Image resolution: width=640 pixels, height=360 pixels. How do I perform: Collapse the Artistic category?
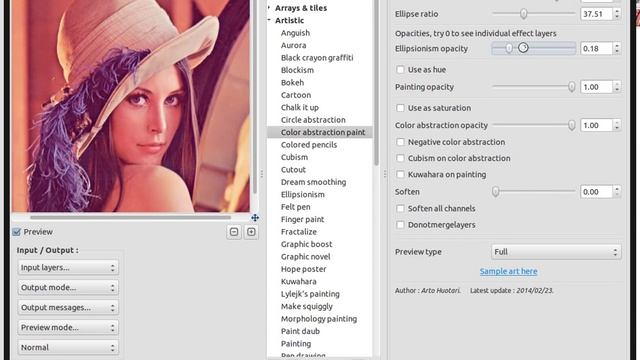pos(269,20)
